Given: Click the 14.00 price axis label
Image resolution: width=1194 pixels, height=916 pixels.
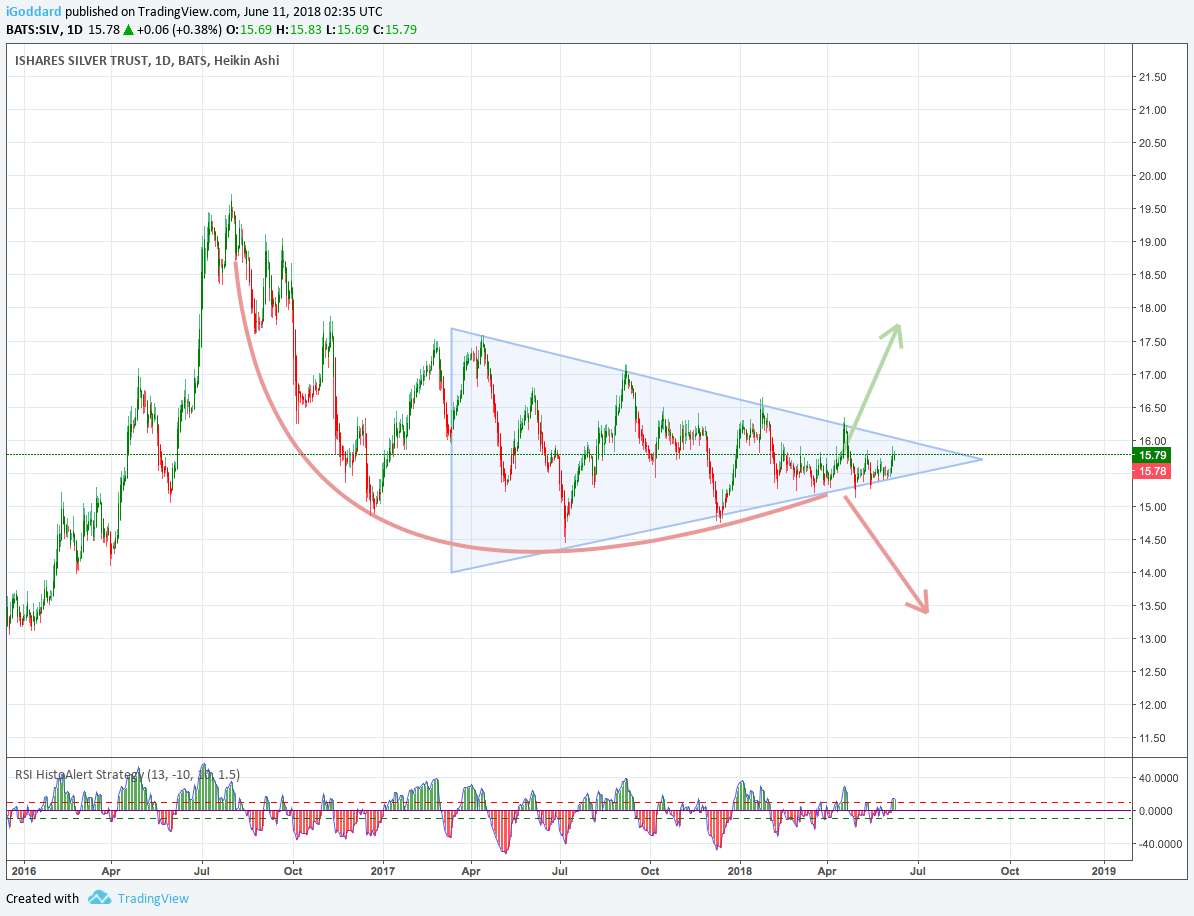Looking at the screenshot, I should [1152, 573].
